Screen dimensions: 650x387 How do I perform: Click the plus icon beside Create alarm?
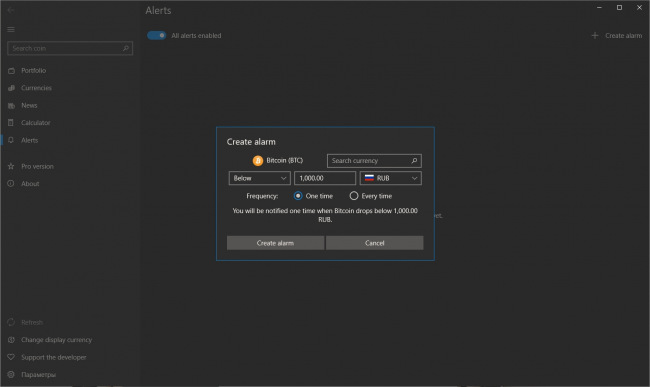coord(595,36)
